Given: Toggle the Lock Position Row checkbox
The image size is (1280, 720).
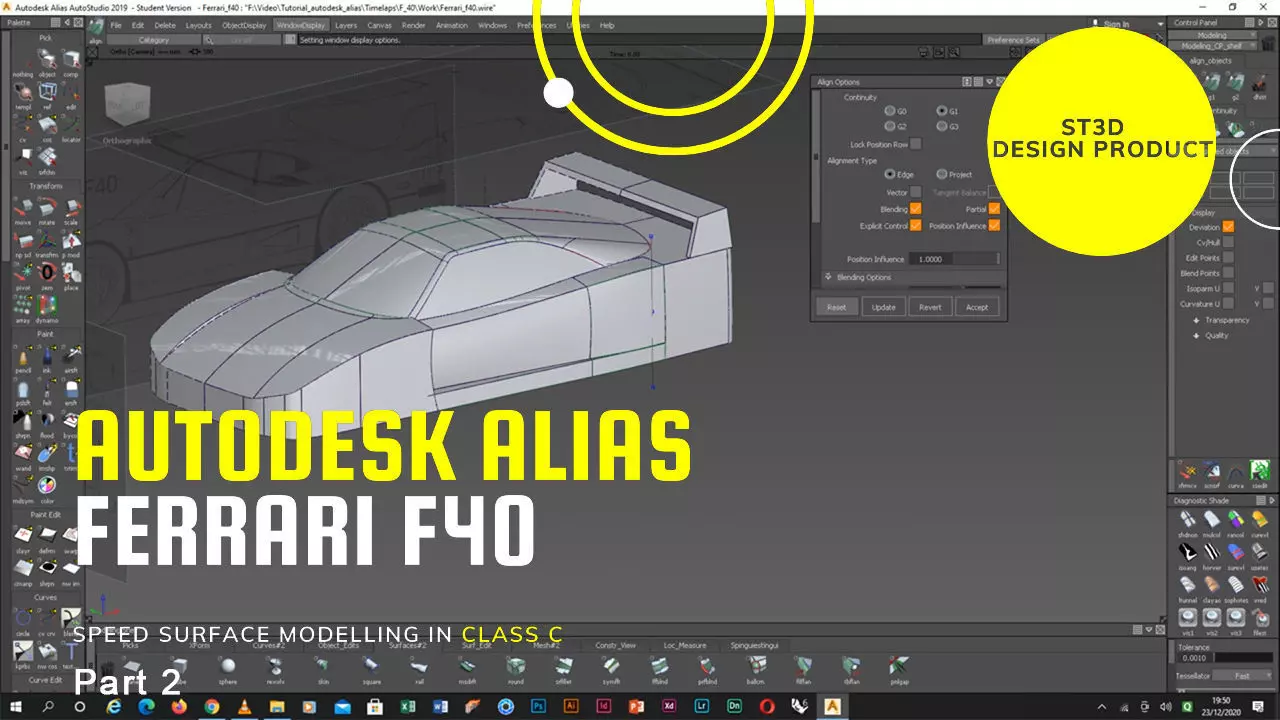Looking at the screenshot, I should pyautogui.click(x=915, y=144).
